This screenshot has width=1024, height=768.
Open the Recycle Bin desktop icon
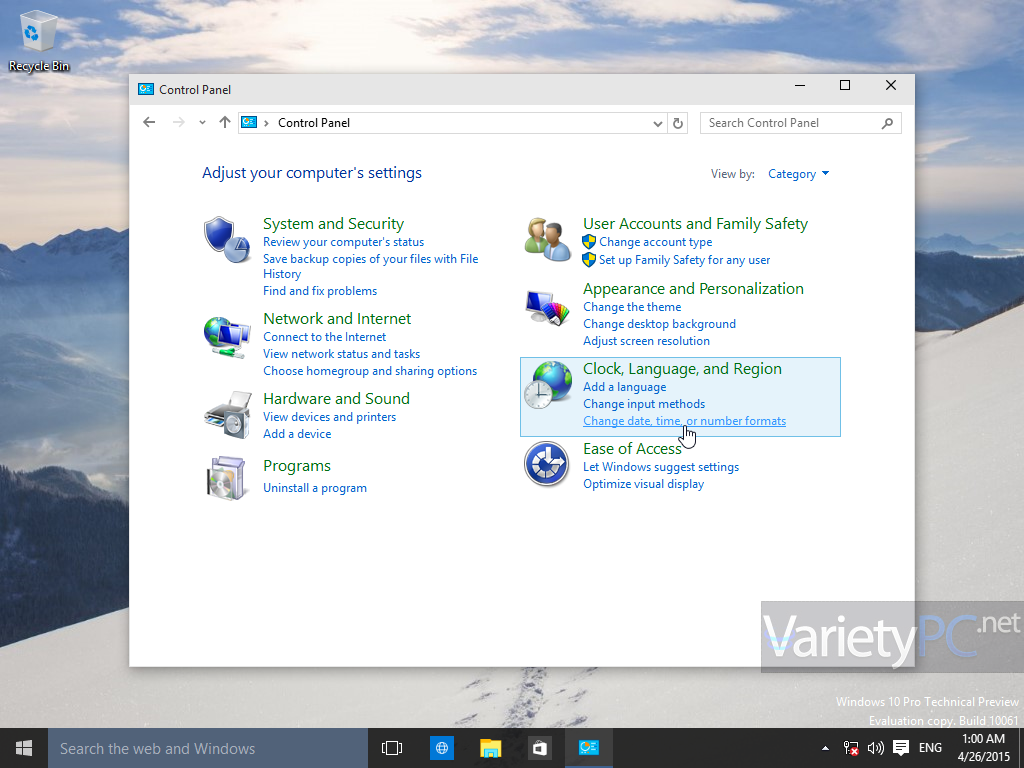tap(39, 40)
